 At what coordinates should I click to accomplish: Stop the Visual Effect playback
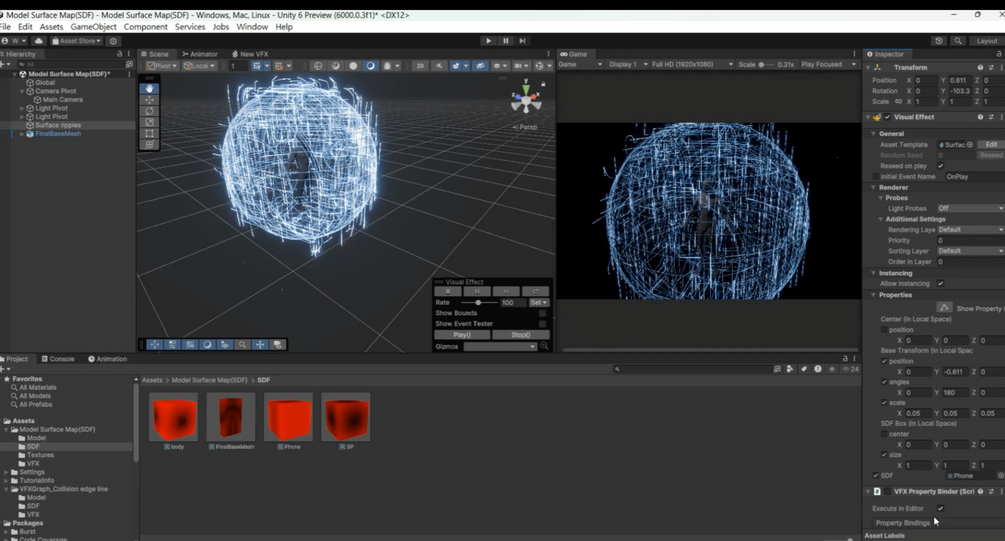(447, 291)
